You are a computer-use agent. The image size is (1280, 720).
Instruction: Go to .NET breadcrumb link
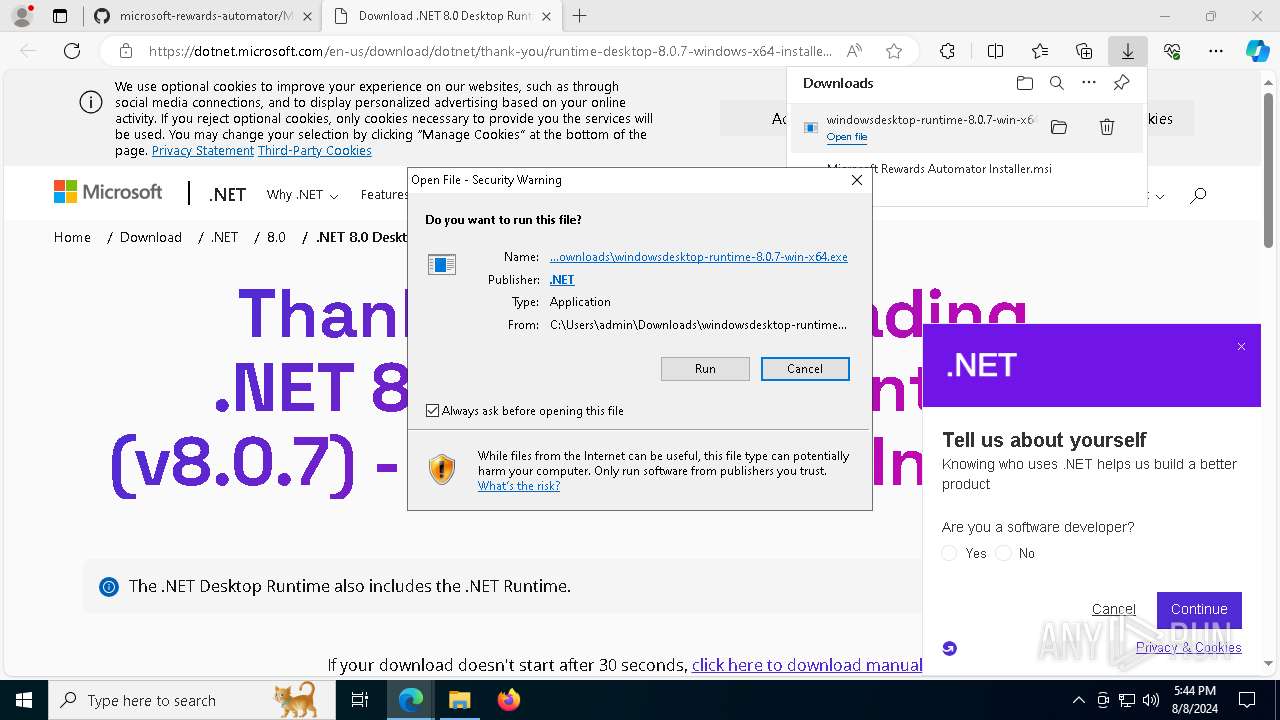coord(225,237)
